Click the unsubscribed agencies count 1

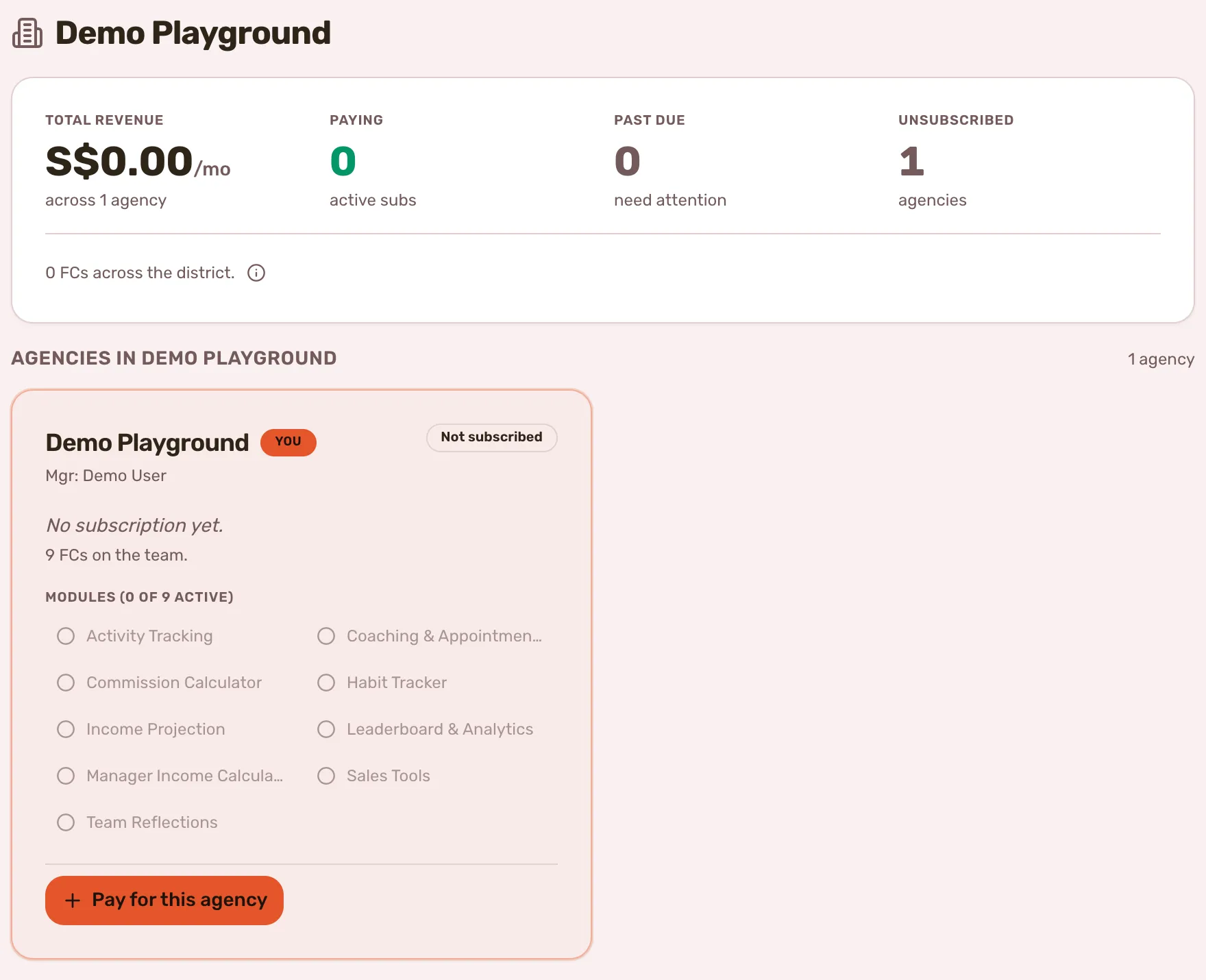click(912, 161)
